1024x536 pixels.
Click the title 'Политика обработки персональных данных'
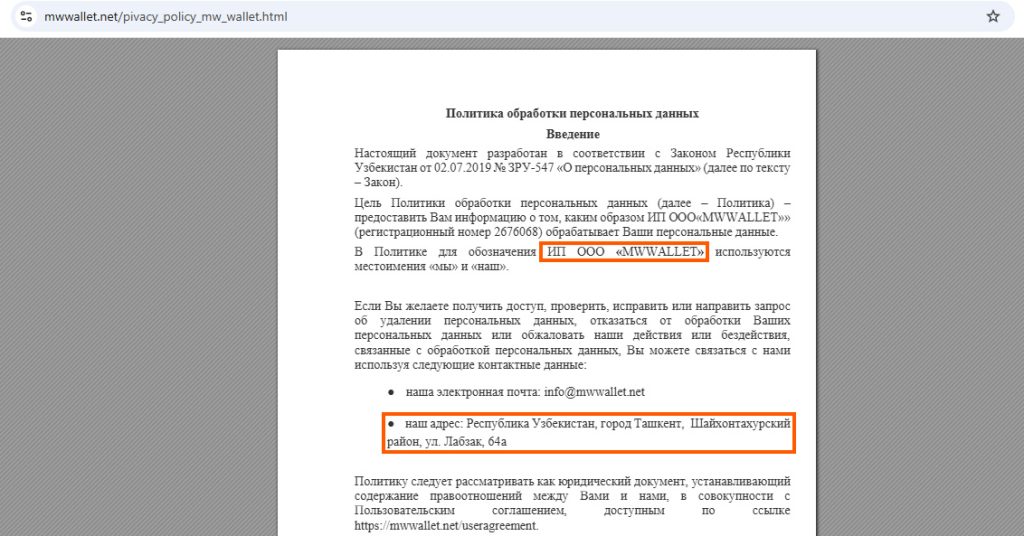tap(572, 113)
